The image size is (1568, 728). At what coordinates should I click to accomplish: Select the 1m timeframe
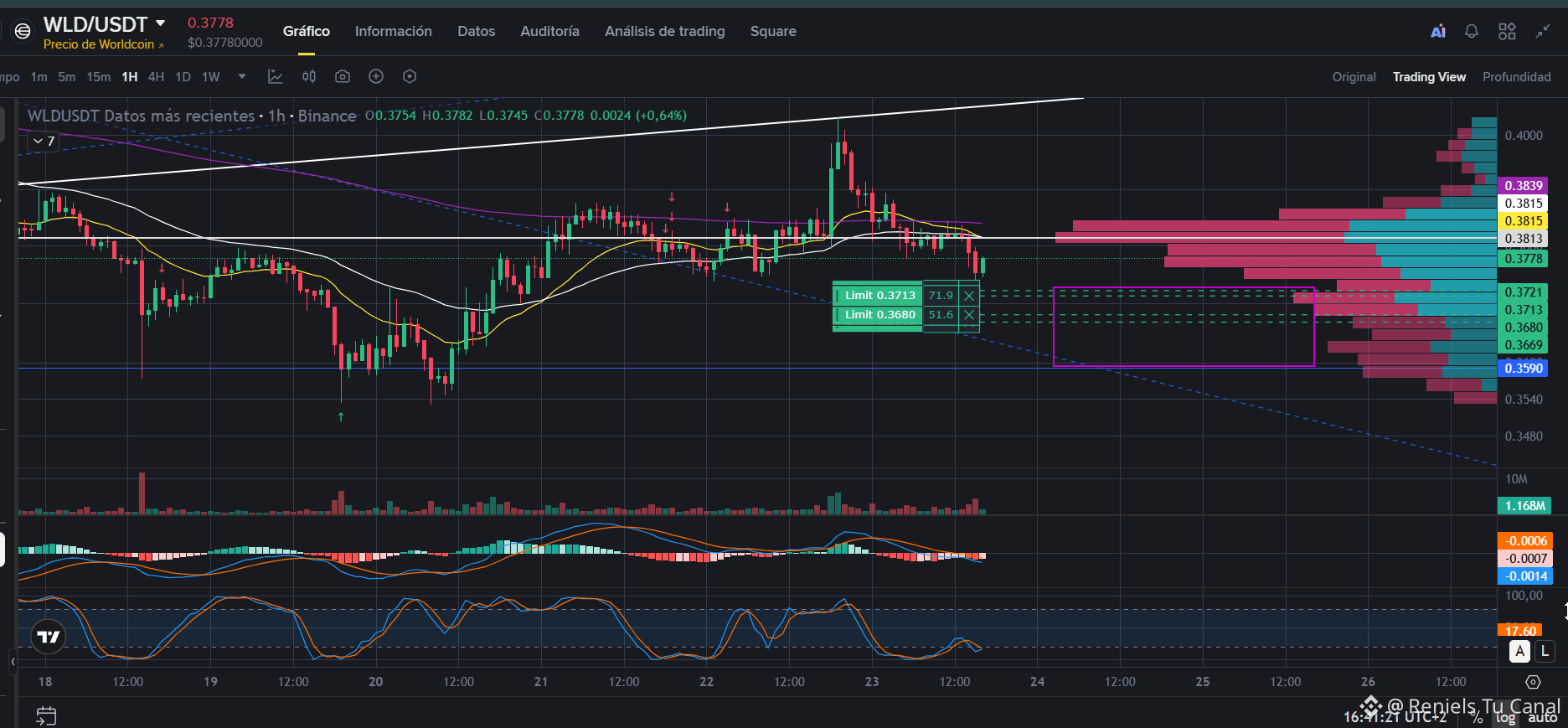click(x=39, y=77)
